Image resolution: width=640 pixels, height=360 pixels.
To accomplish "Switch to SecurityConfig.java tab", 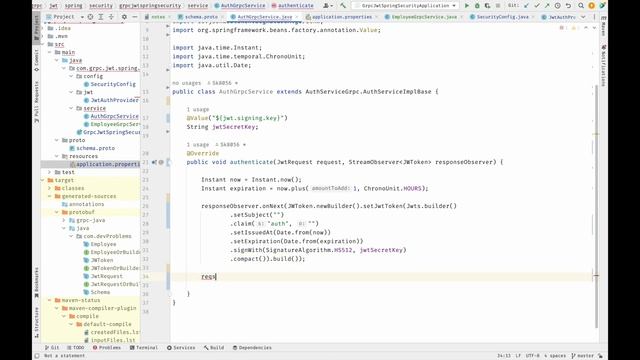I will (x=502, y=17).
